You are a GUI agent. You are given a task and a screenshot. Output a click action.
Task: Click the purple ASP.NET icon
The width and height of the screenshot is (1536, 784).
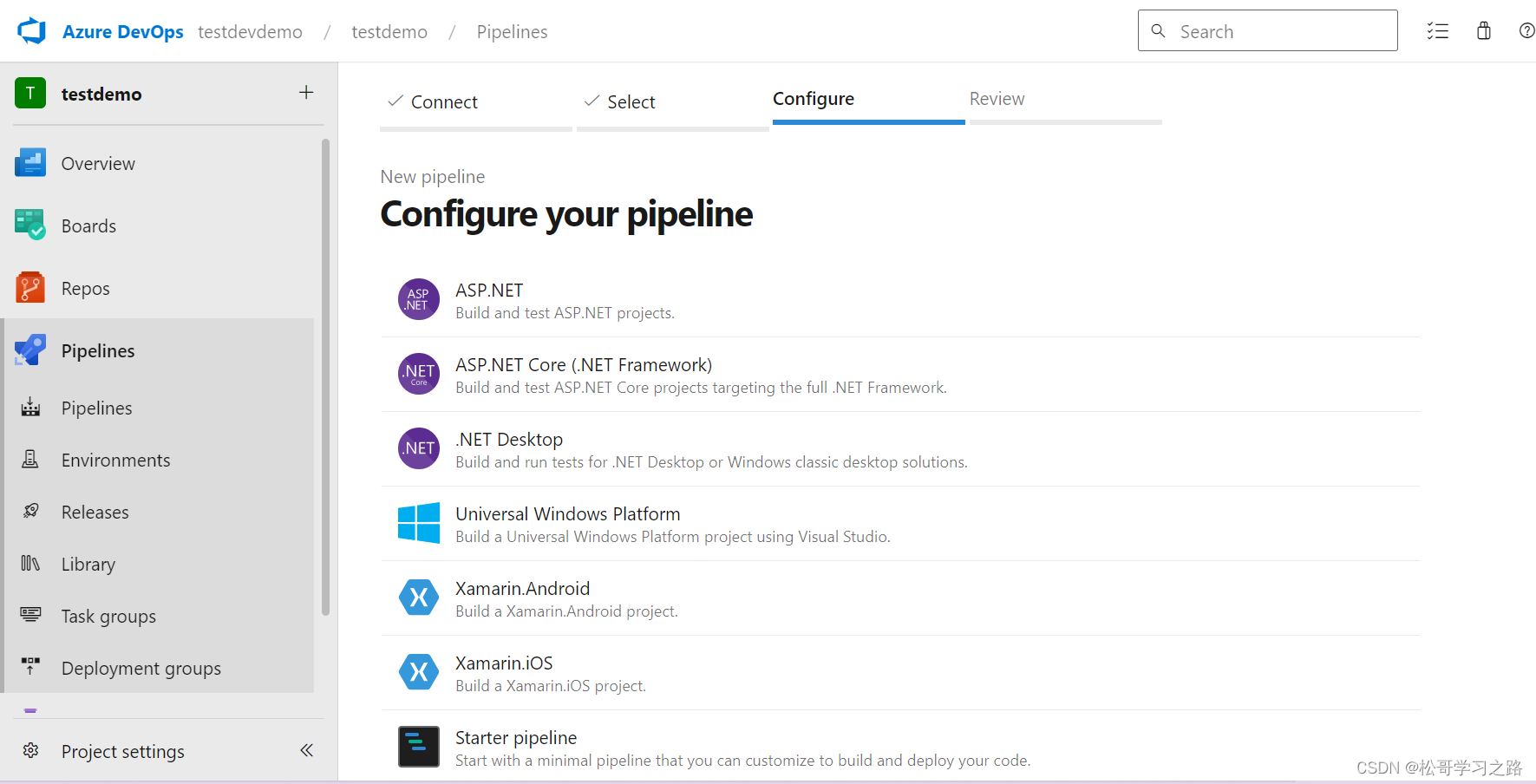click(x=419, y=299)
